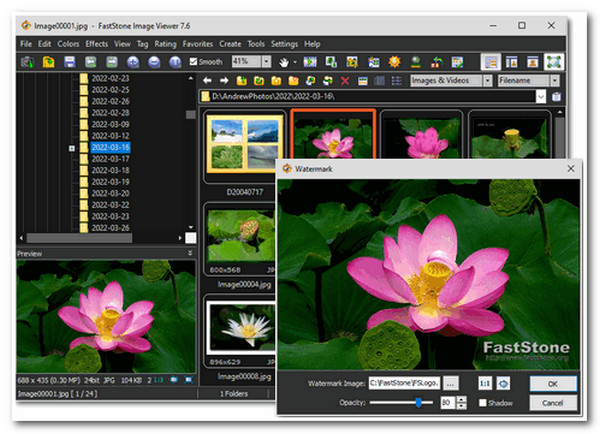
Task: Open the zoom percentage dropdown
Action: 267,62
